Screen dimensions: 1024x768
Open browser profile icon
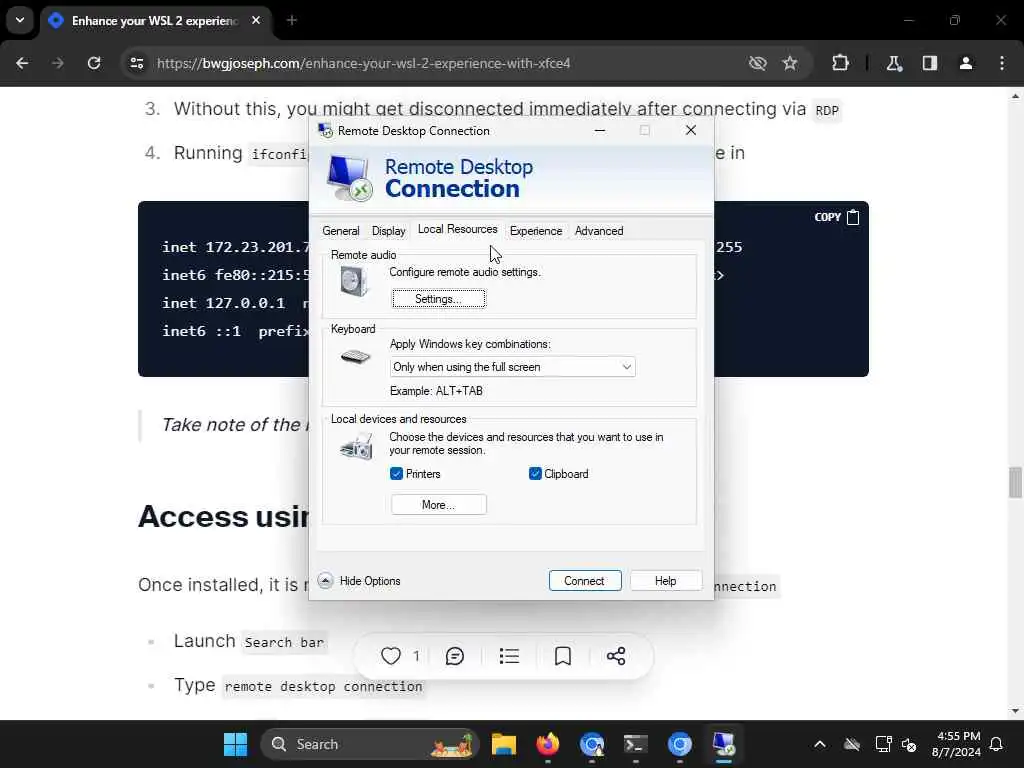click(x=966, y=63)
